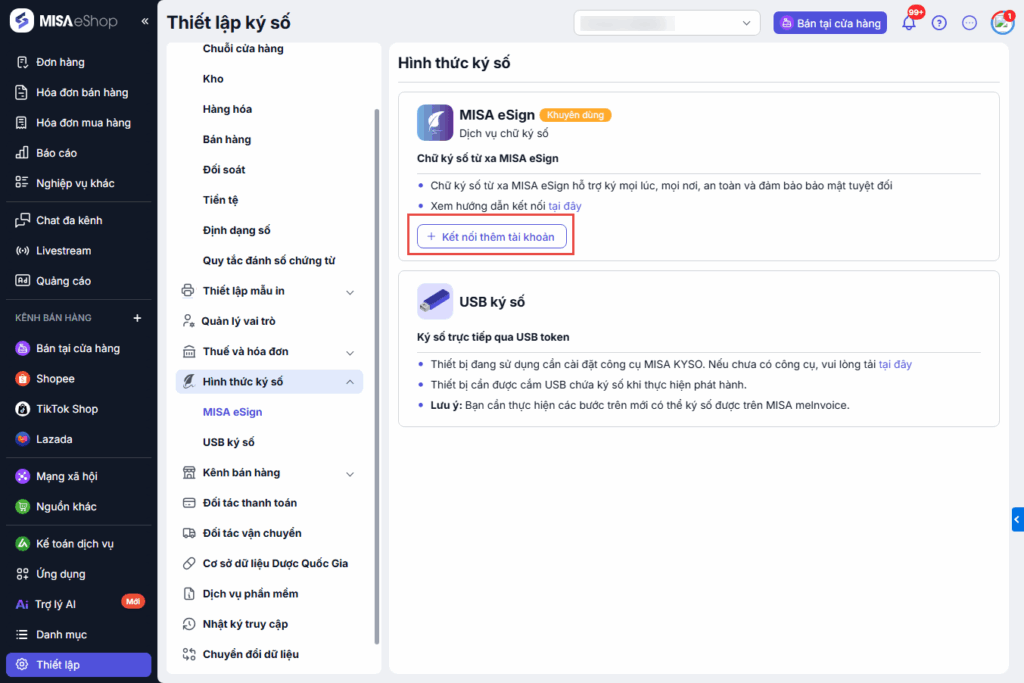Viewport: 1024px width, 683px height.
Task: Expand the right side panel arrow
Action: 1017,520
